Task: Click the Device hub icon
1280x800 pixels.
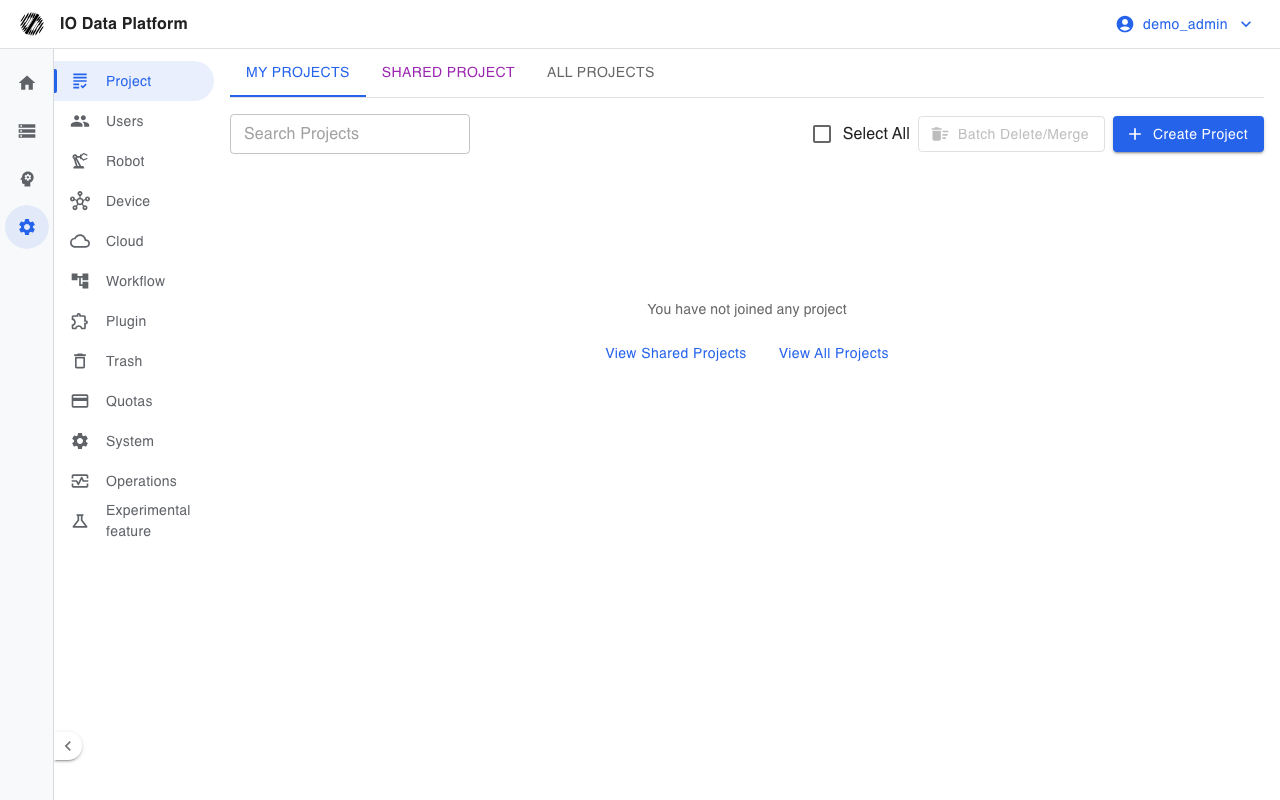Action: tap(80, 201)
